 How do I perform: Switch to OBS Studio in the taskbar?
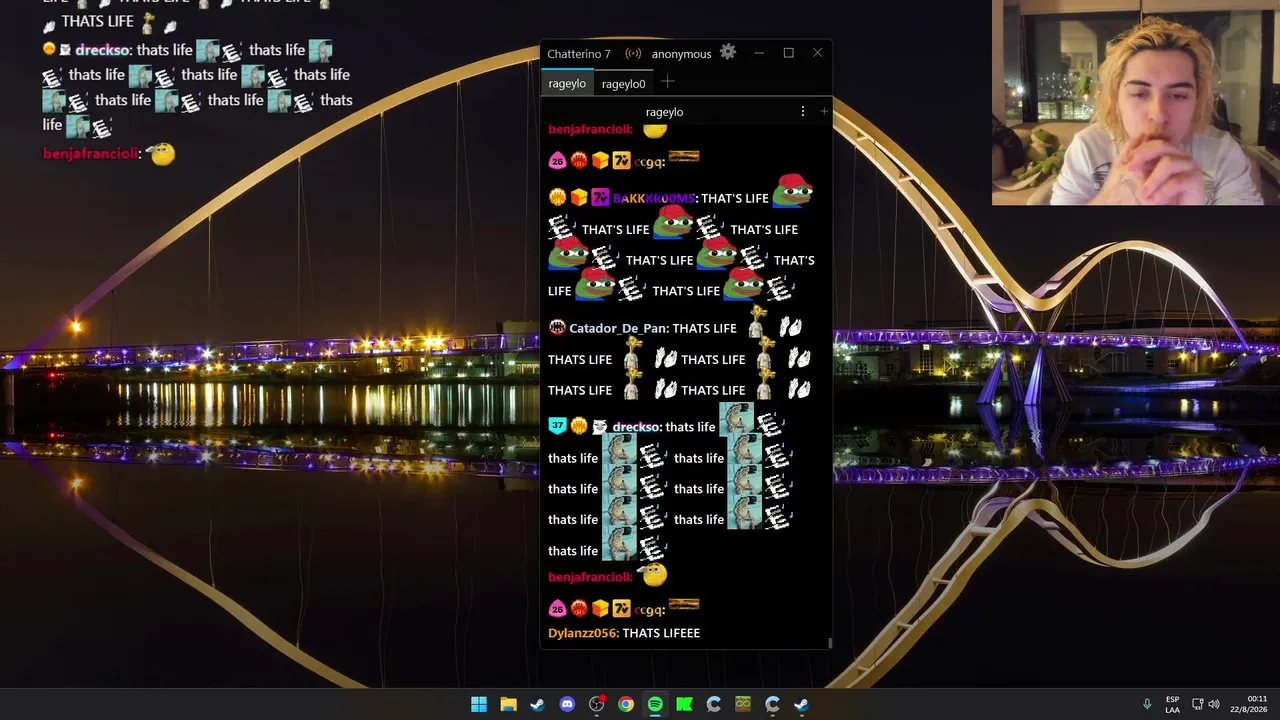pos(596,704)
